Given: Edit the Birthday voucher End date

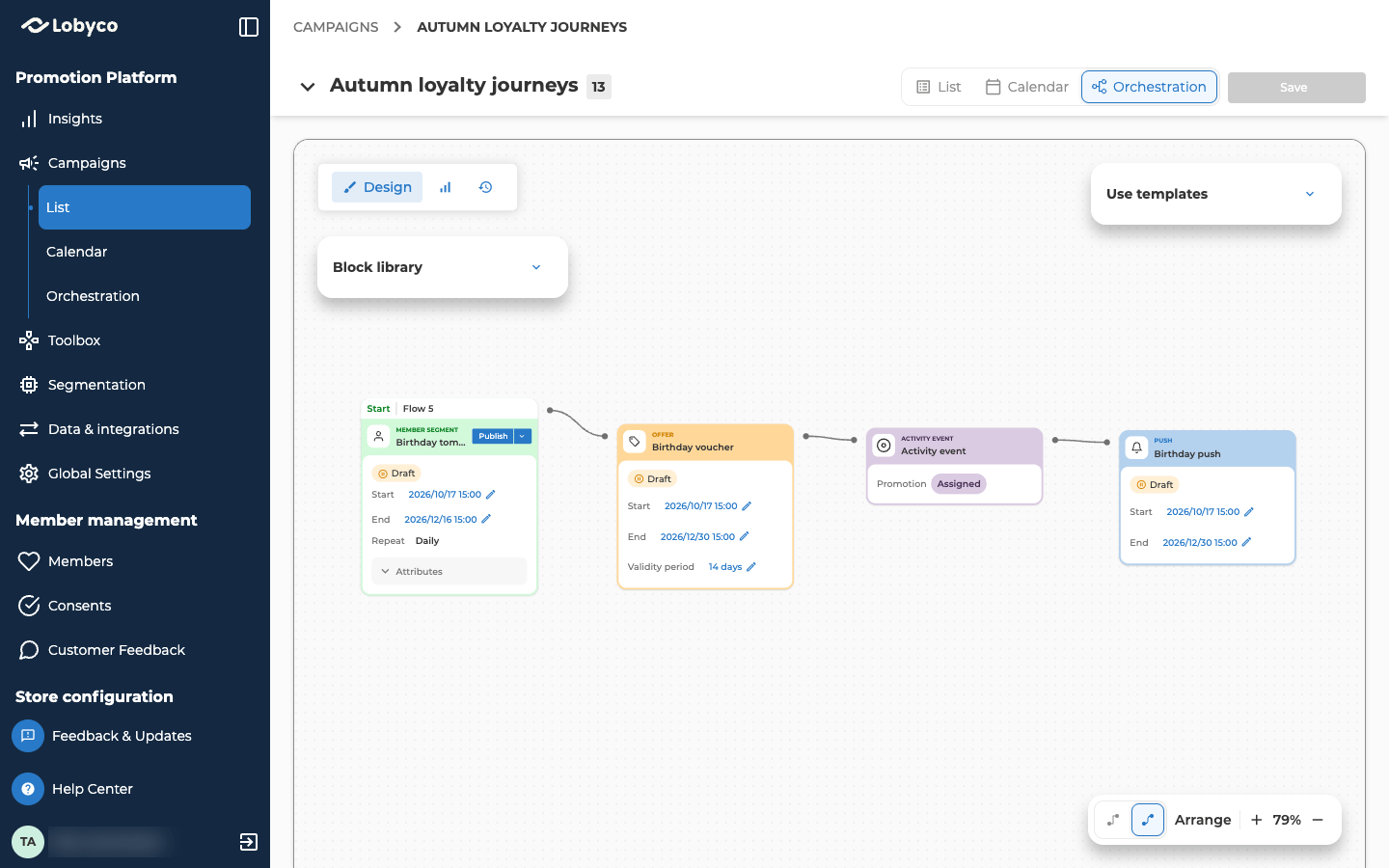Looking at the screenshot, I should [x=744, y=536].
